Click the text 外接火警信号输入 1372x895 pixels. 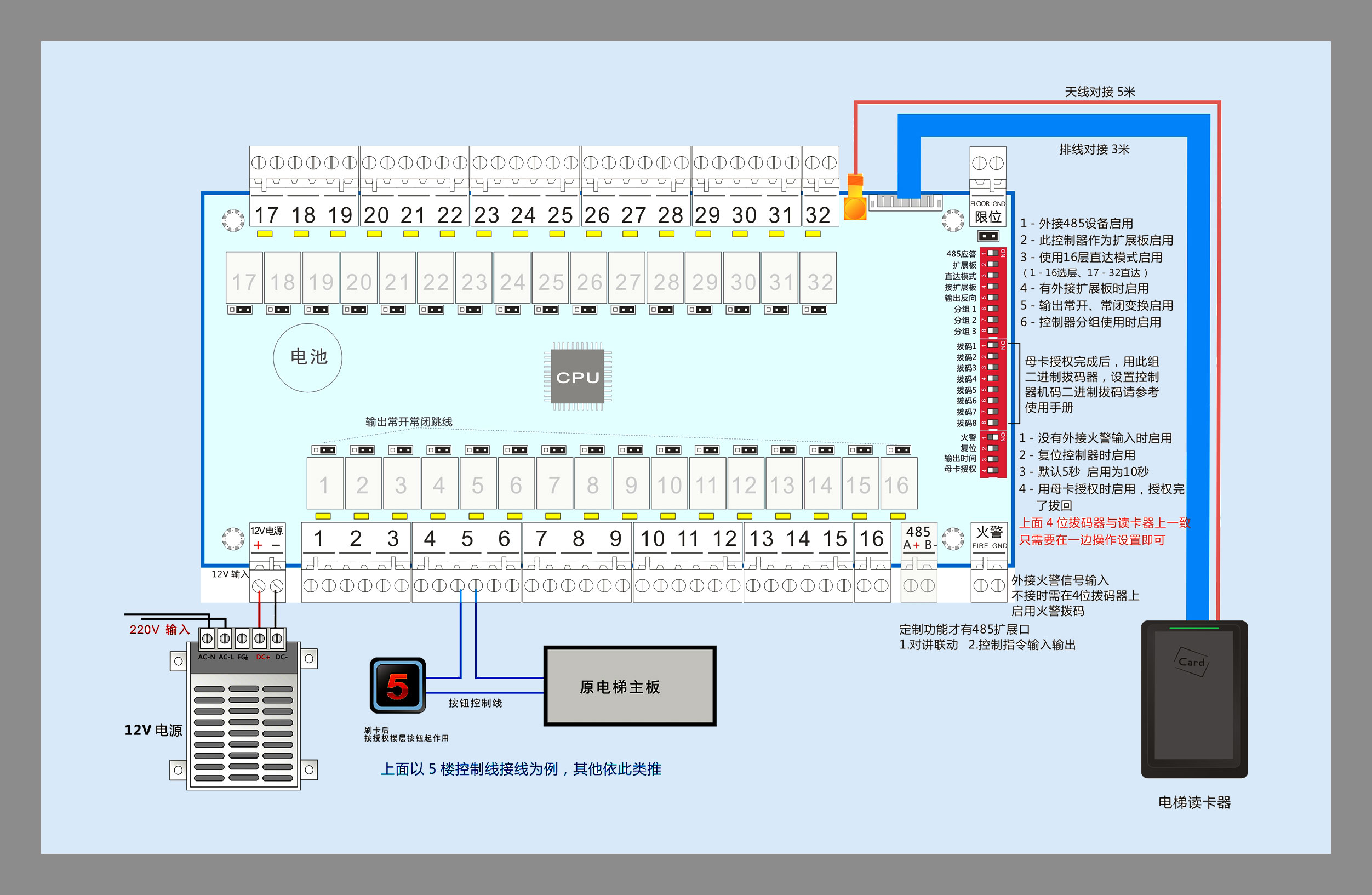coord(1060,580)
